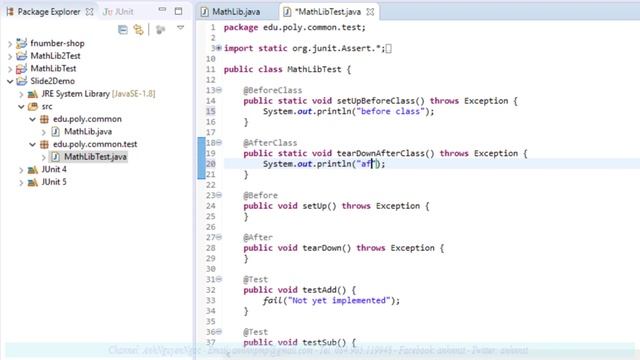This screenshot has height=360, width=640.
Task: Expand MathLibTest.java in the tree
Action: [44, 158]
